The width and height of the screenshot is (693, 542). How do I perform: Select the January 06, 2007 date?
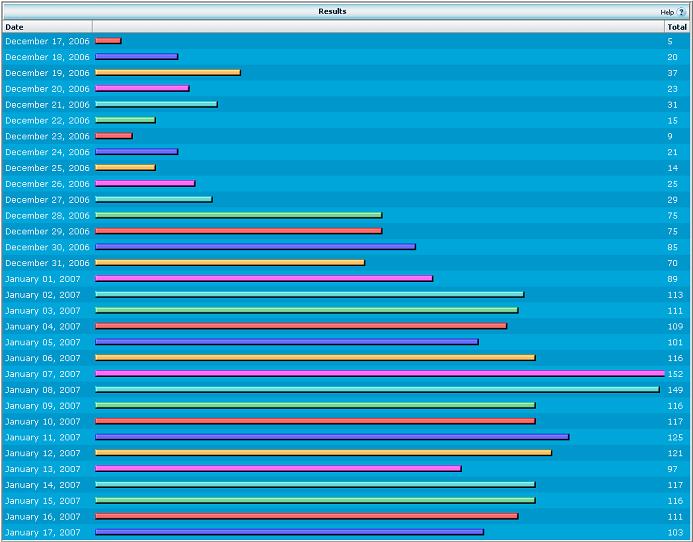[x=43, y=358]
